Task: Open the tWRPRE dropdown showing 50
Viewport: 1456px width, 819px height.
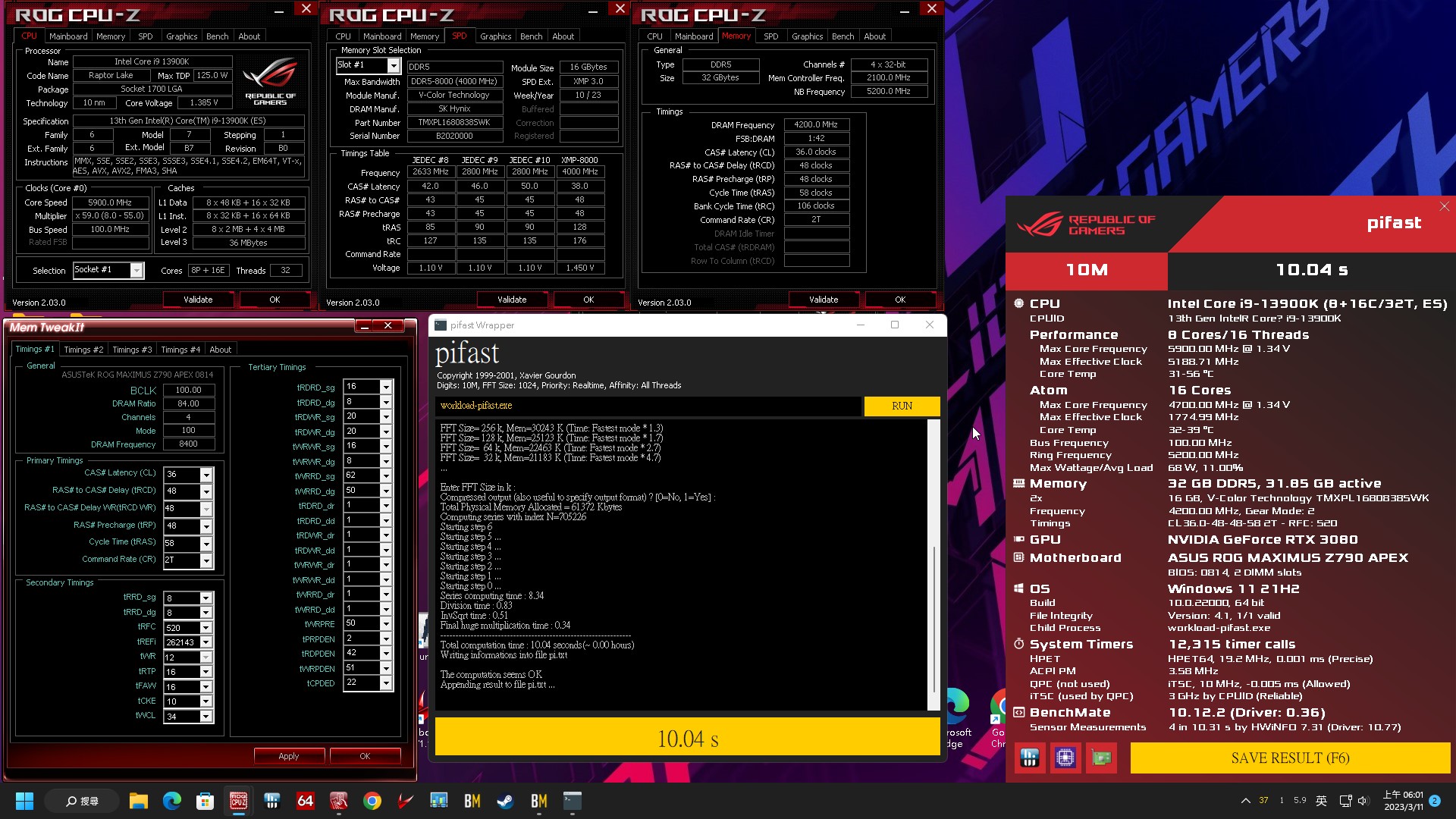Action: (385, 623)
